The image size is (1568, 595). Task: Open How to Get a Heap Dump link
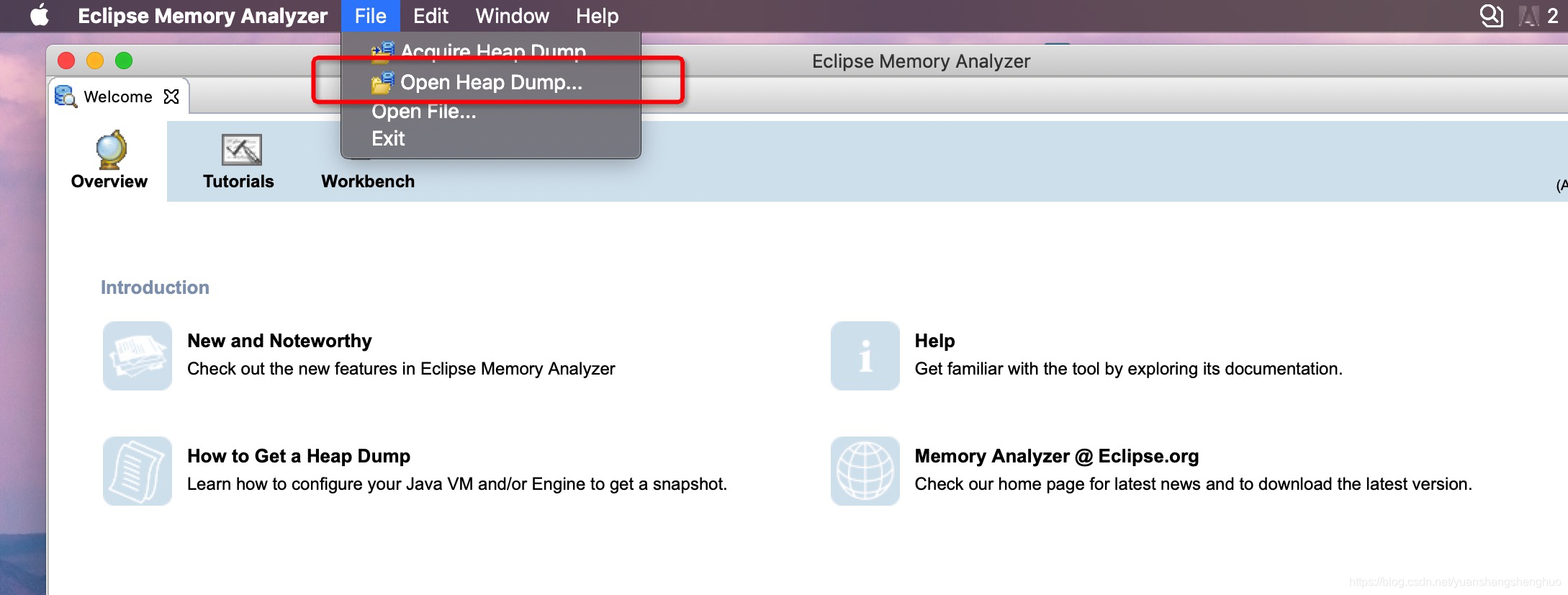click(x=299, y=456)
